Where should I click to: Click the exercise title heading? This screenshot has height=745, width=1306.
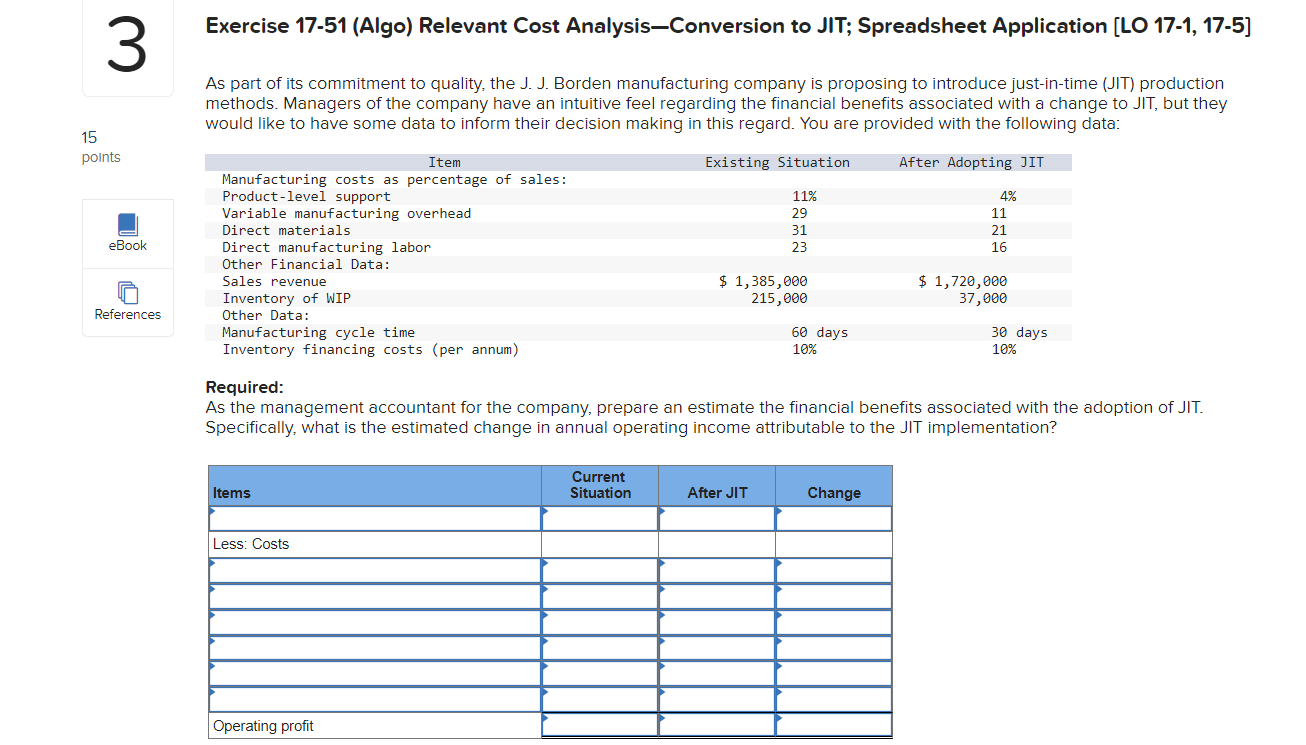(727, 26)
